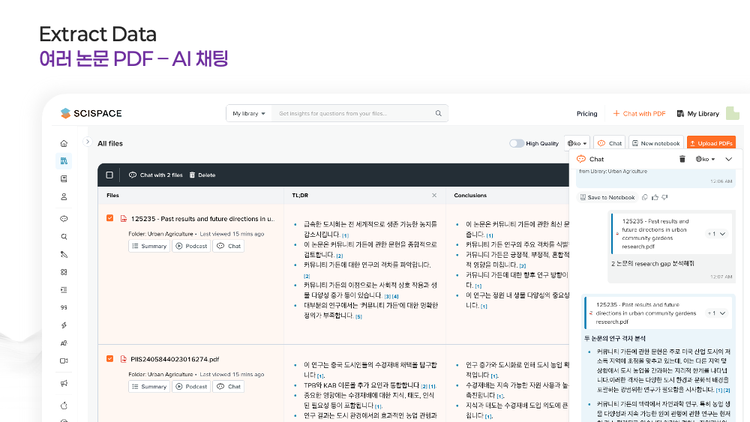
Task: Expand the sidebar with the arrow beside All files
Action: click(87, 142)
